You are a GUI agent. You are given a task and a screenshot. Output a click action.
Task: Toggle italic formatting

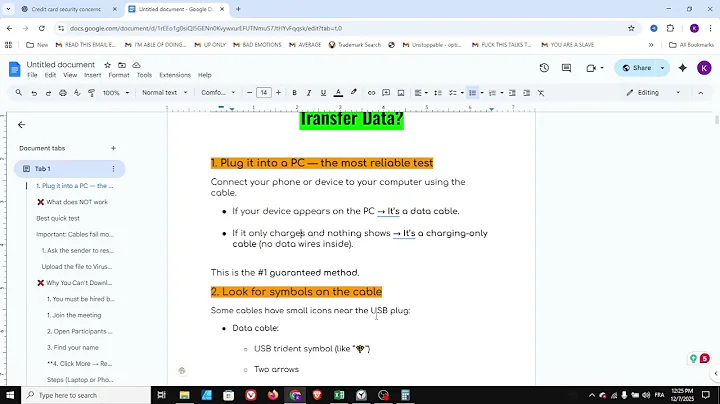(309, 93)
